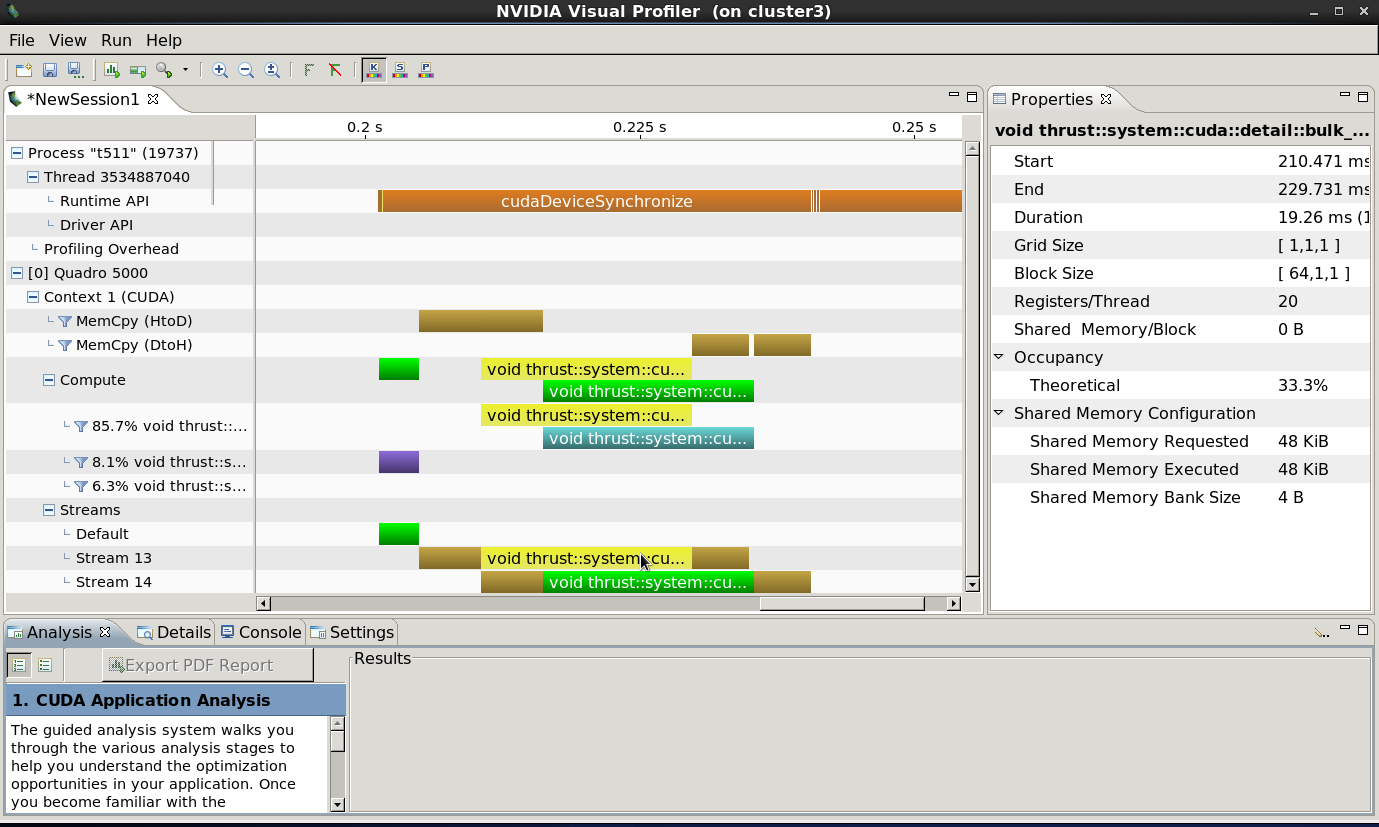
Task: Select yellow thrust kernel in Stream 13
Action: (x=586, y=558)
